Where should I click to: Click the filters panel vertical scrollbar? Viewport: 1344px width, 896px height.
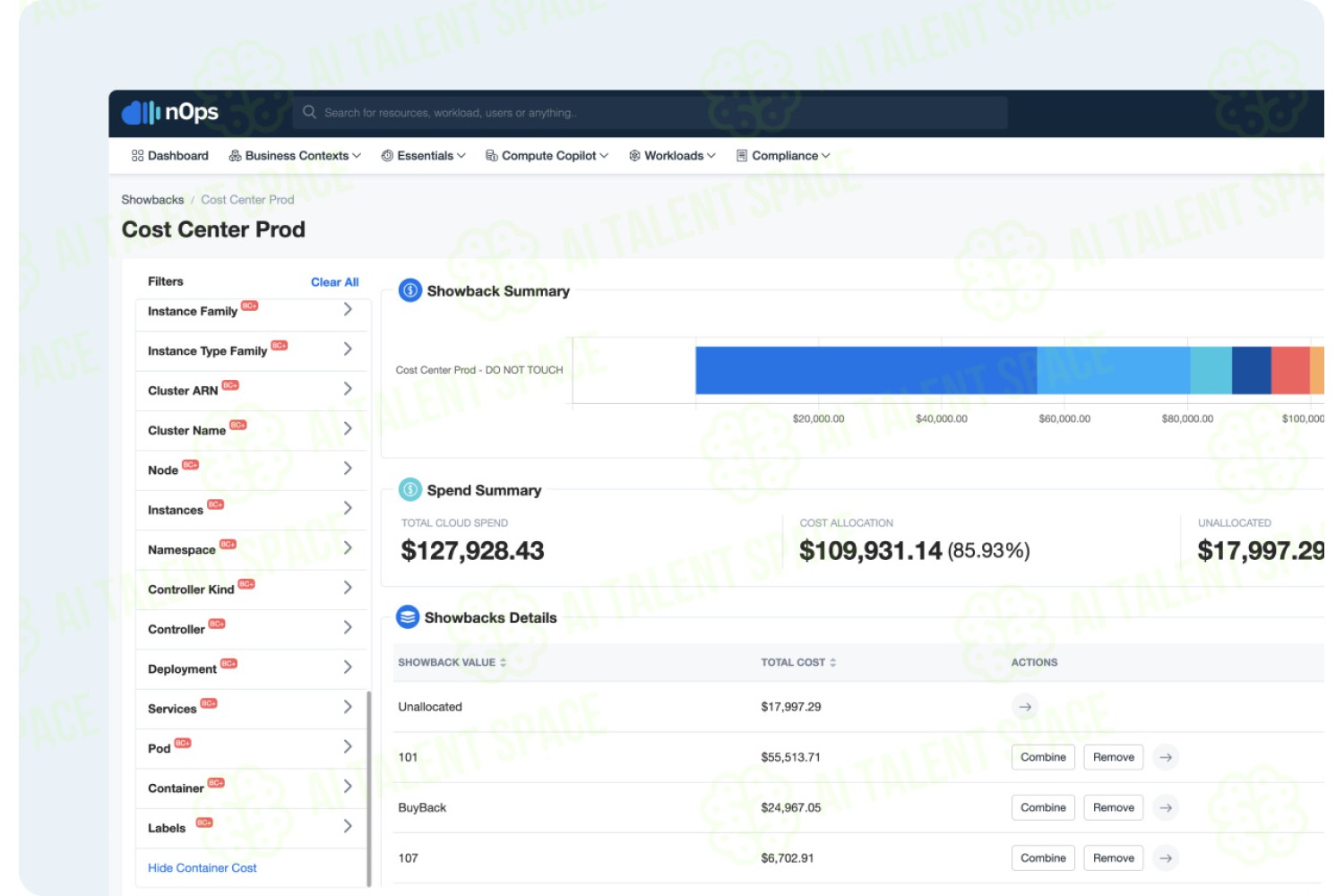click(x=368, y=788)
